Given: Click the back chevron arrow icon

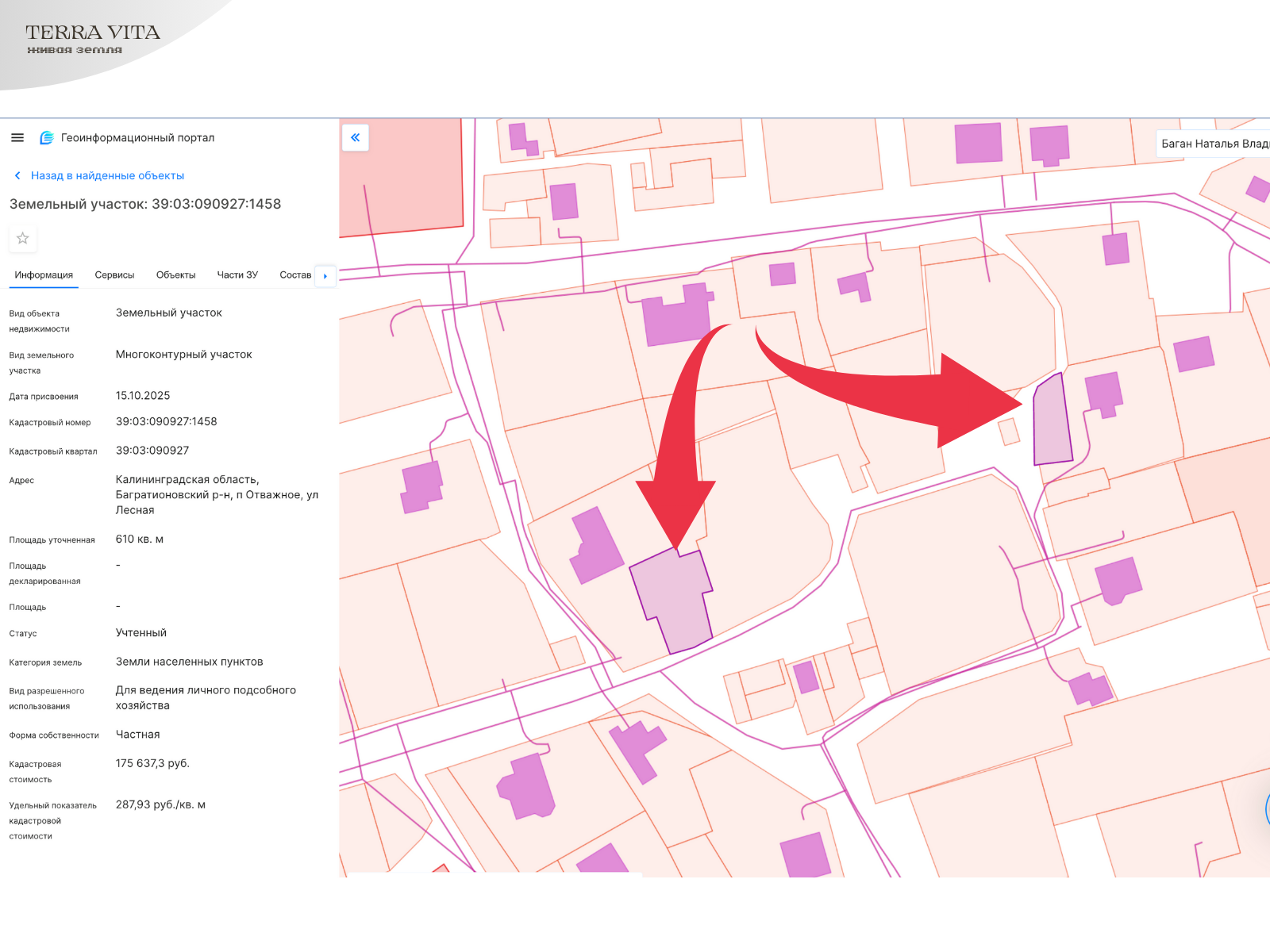Looking at the screenshot, I should pos(17,176).
